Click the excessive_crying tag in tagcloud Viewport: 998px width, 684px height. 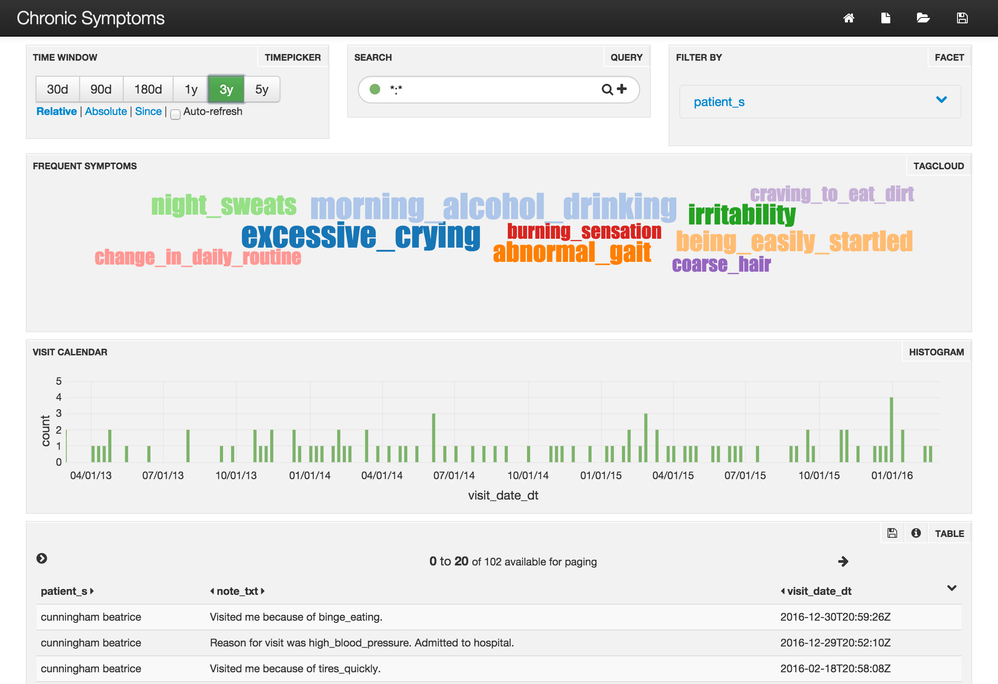point(361,235)
